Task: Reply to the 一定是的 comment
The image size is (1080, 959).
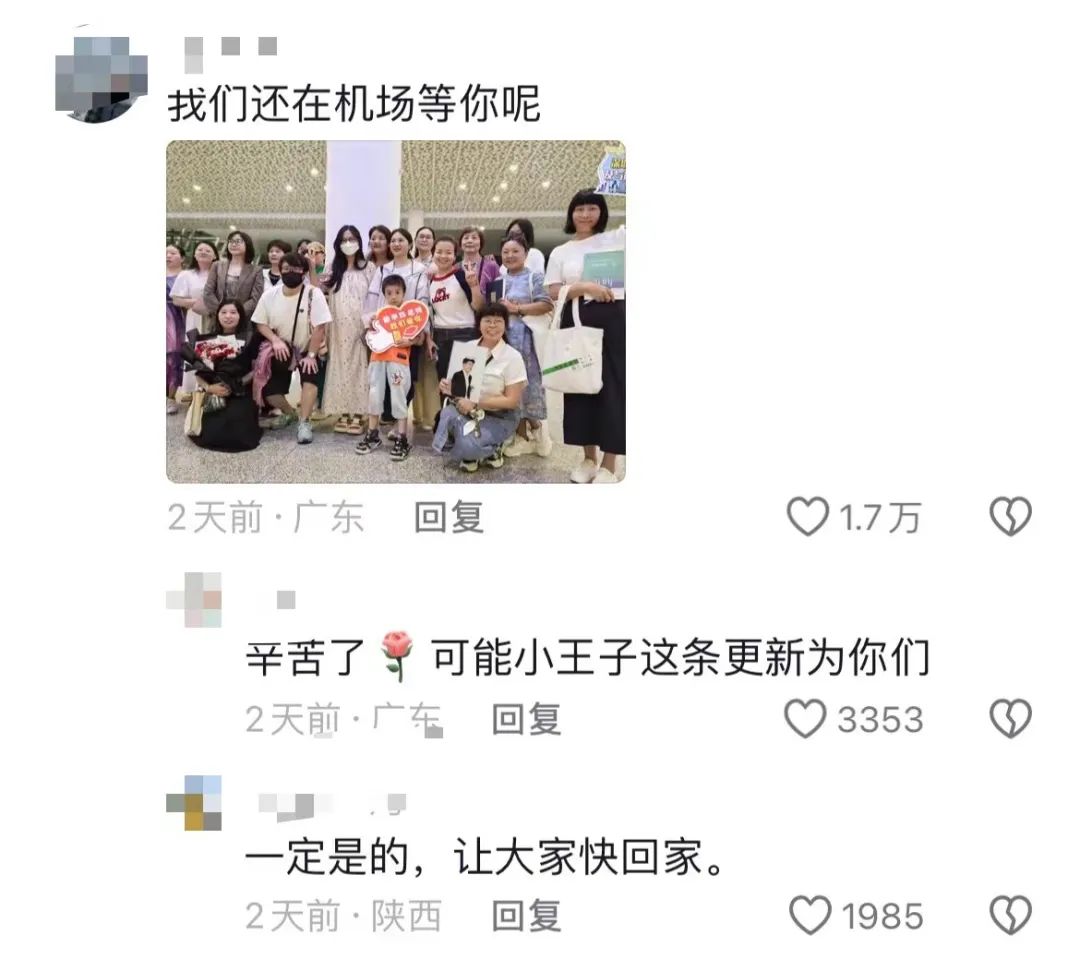Action: click(x=526, y=916)
